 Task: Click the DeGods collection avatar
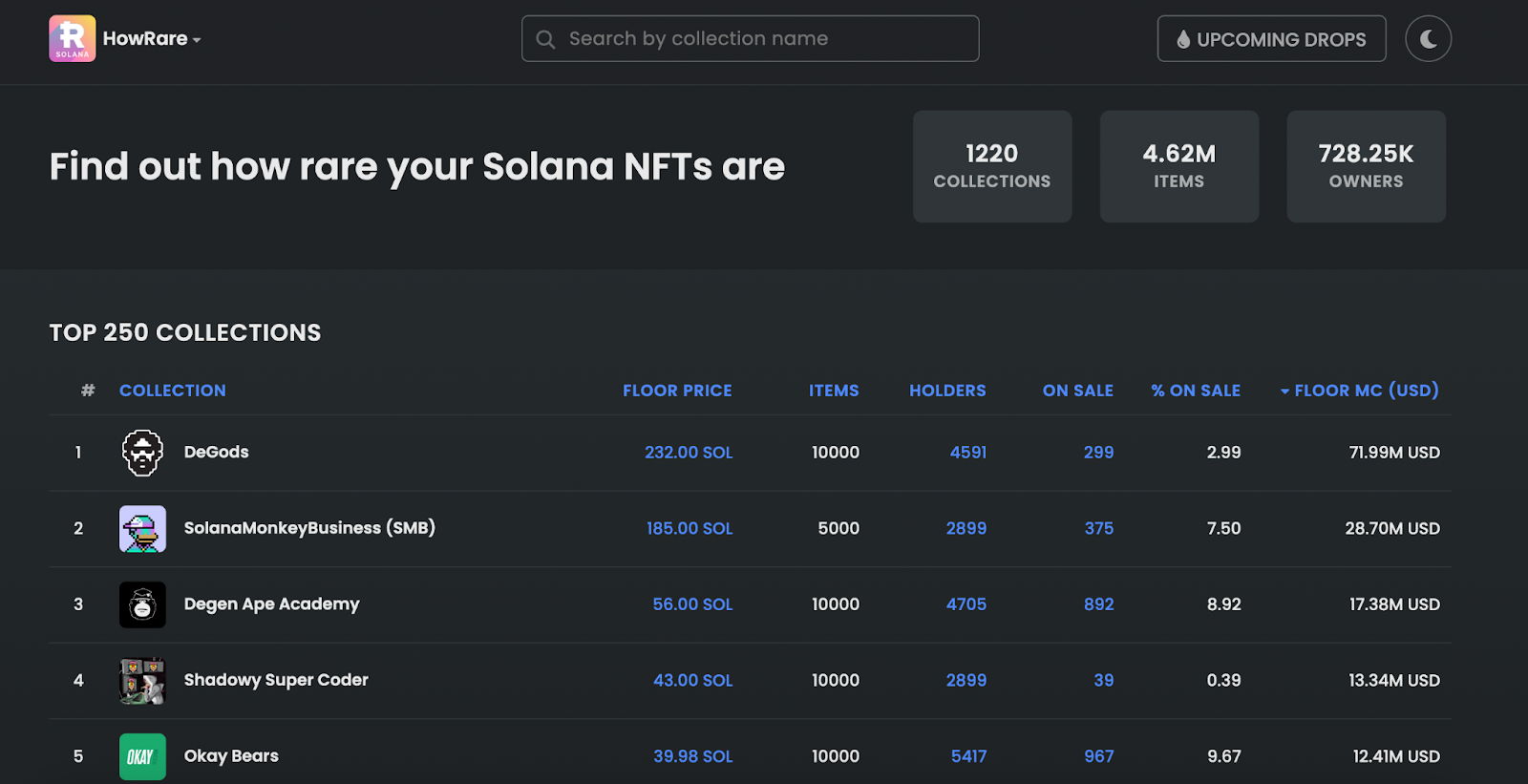(x=142, y=453)
